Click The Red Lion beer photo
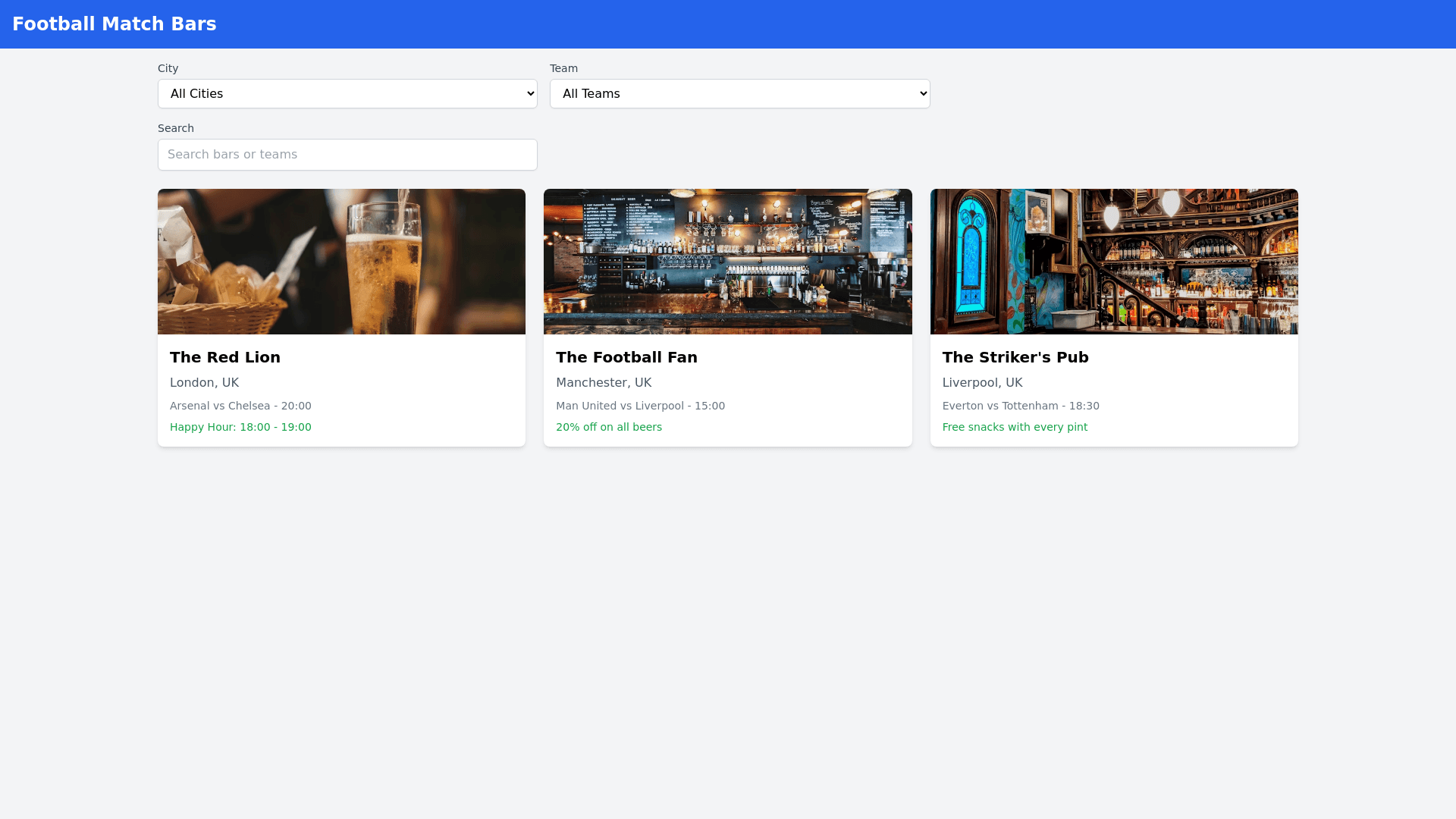This screenshot has width=1456, height=819. tap(341, 261)
